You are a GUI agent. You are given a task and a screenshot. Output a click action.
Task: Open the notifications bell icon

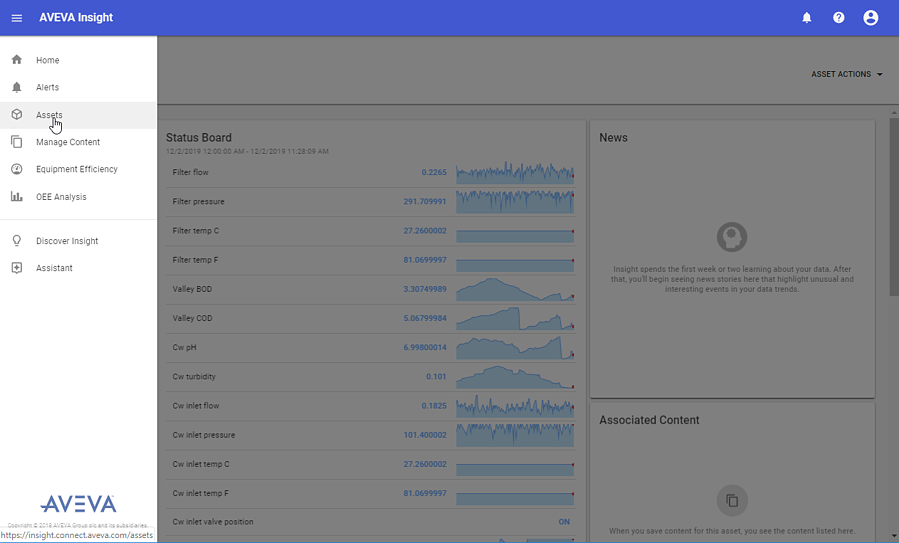(x=807, y=18)
